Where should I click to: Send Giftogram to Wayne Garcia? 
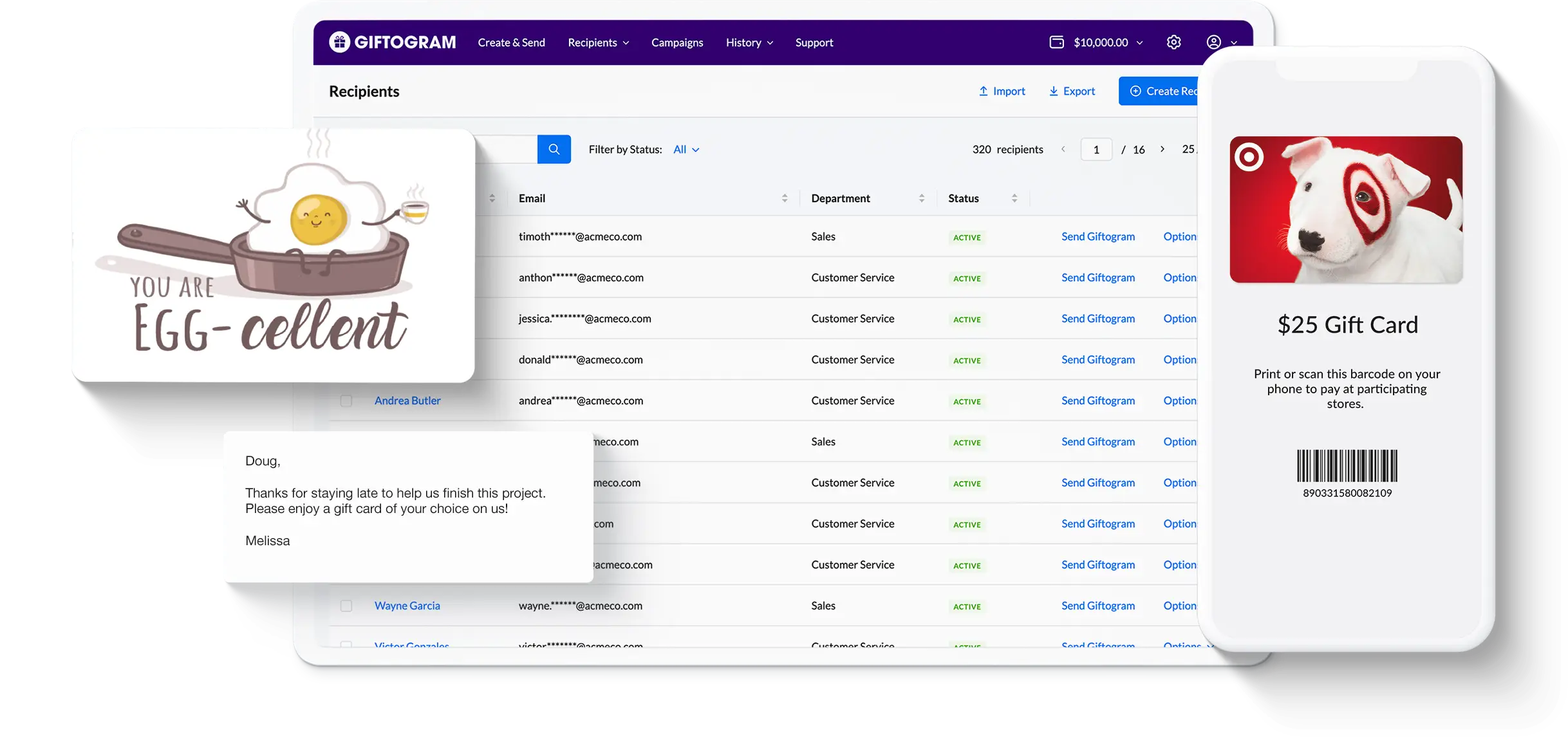1098,606
